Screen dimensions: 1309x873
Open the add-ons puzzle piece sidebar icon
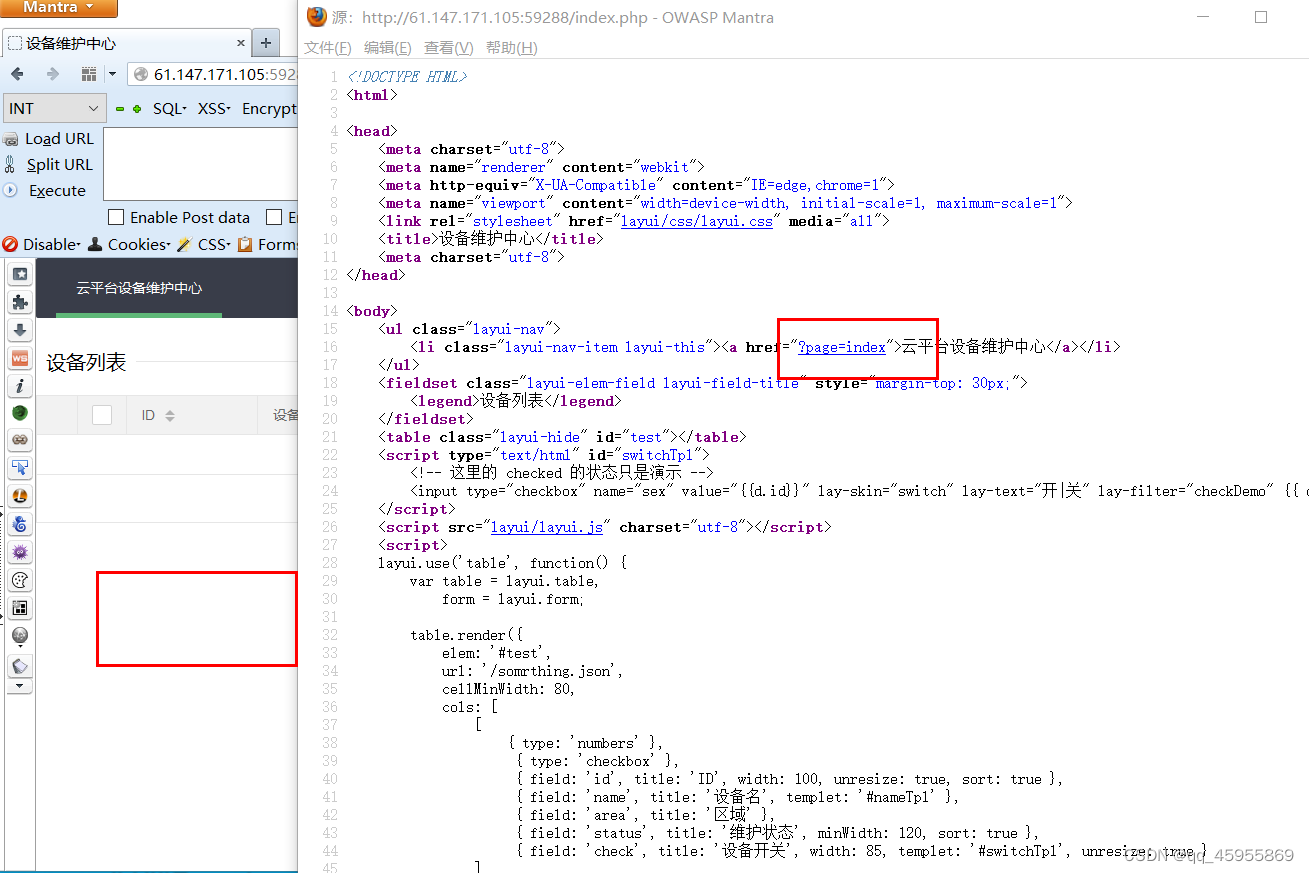tap(20, 302)
